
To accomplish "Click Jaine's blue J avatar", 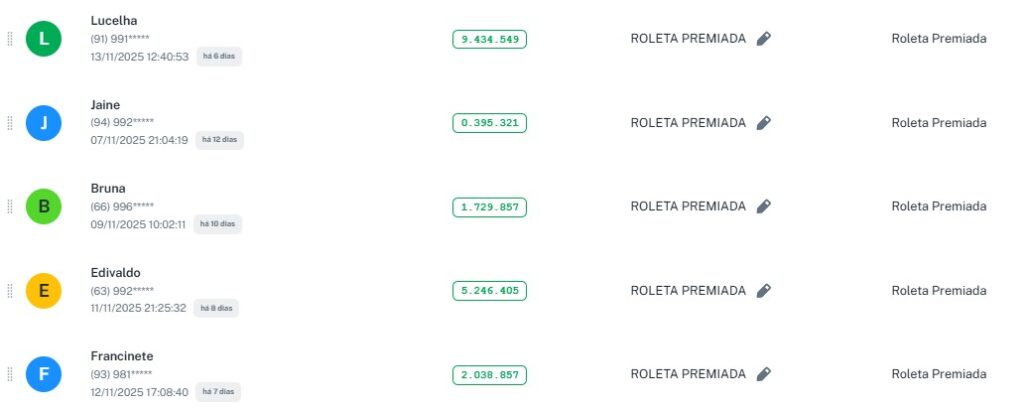I will click(44, 123).
